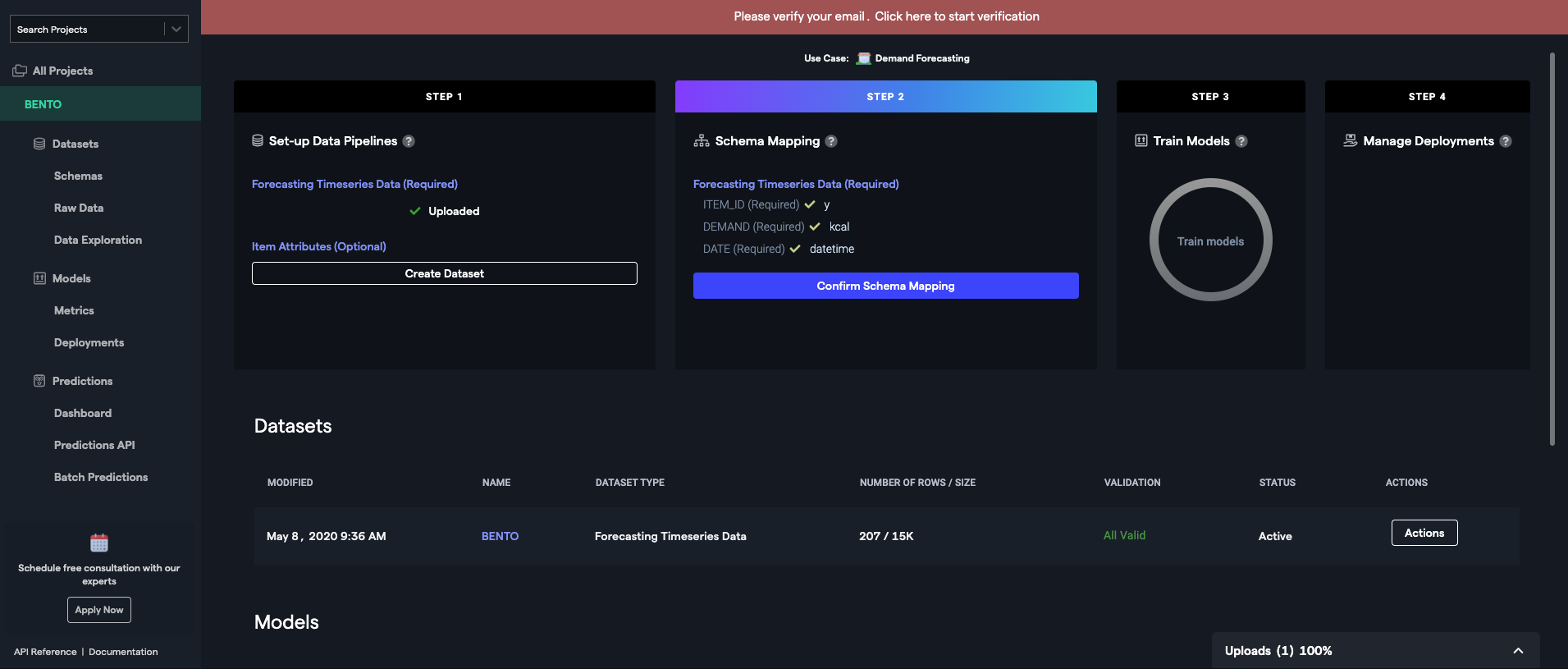Click the Demand Forecasting use case icon

[x=864, y=58]
